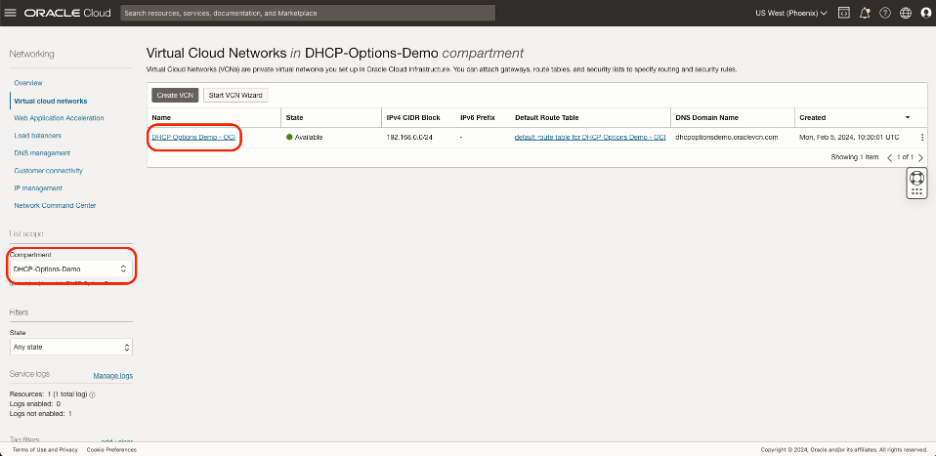Open the user profile avatar menu
936x456 pixels.
(925, 13)
